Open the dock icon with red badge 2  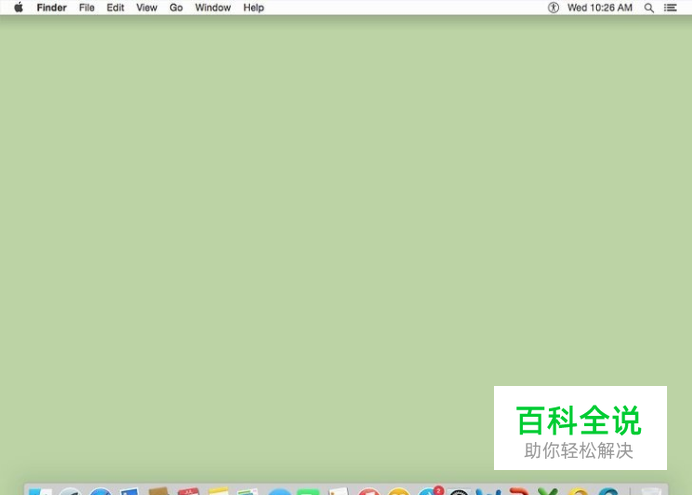coord(430,491)
